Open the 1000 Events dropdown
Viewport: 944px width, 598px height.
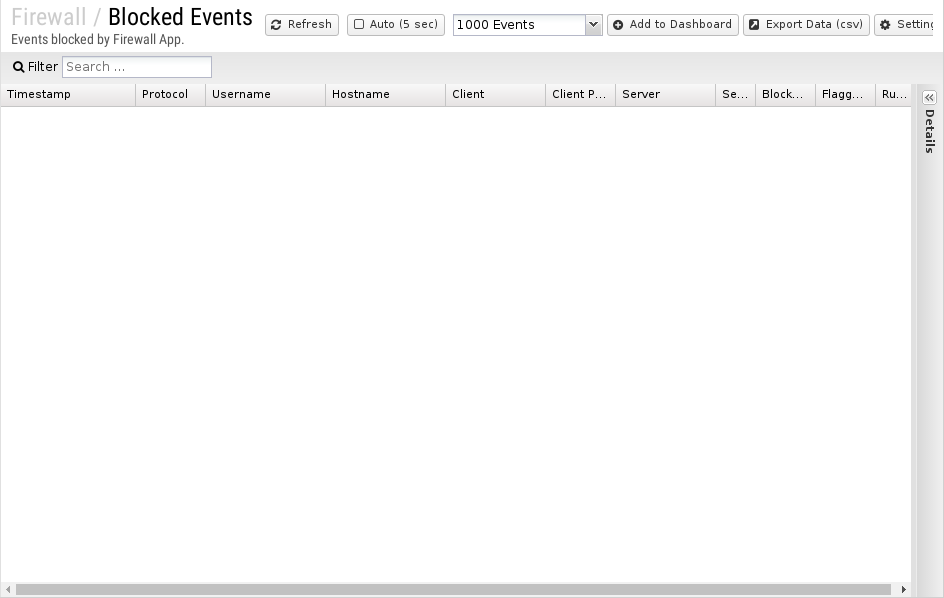click(593, 25)
